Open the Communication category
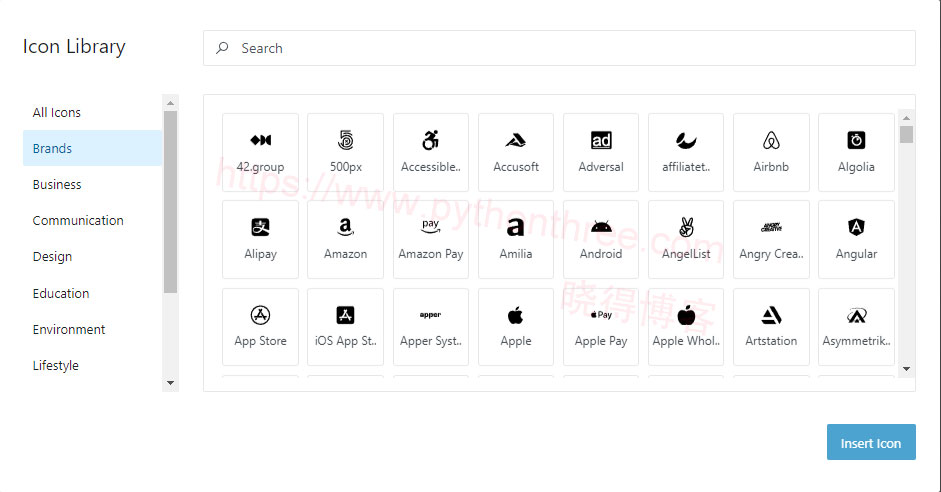Screen dimensions: 941x492 coord(92,220)
